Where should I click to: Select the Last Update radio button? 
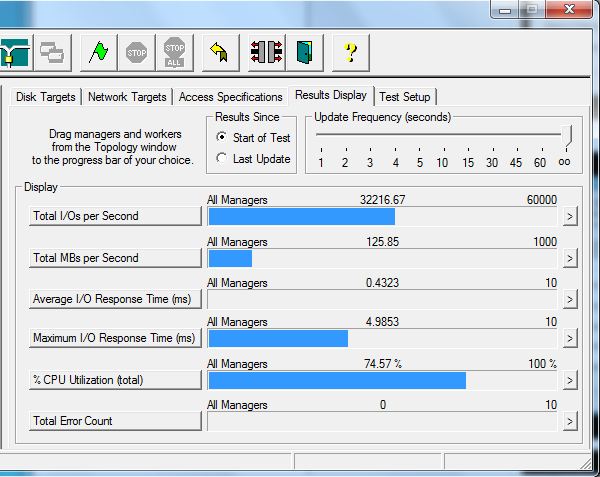click(253, 158)
